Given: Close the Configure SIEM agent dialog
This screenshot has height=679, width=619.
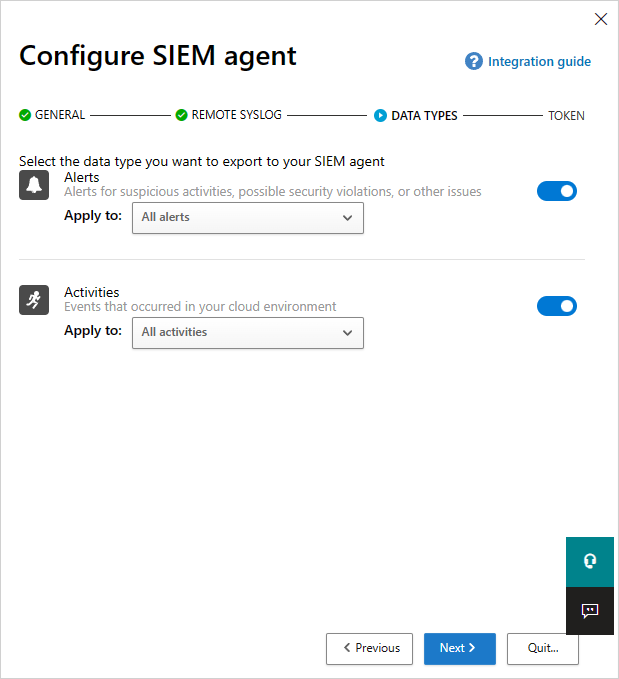Looking at the screenshot, I should (601, 19).
